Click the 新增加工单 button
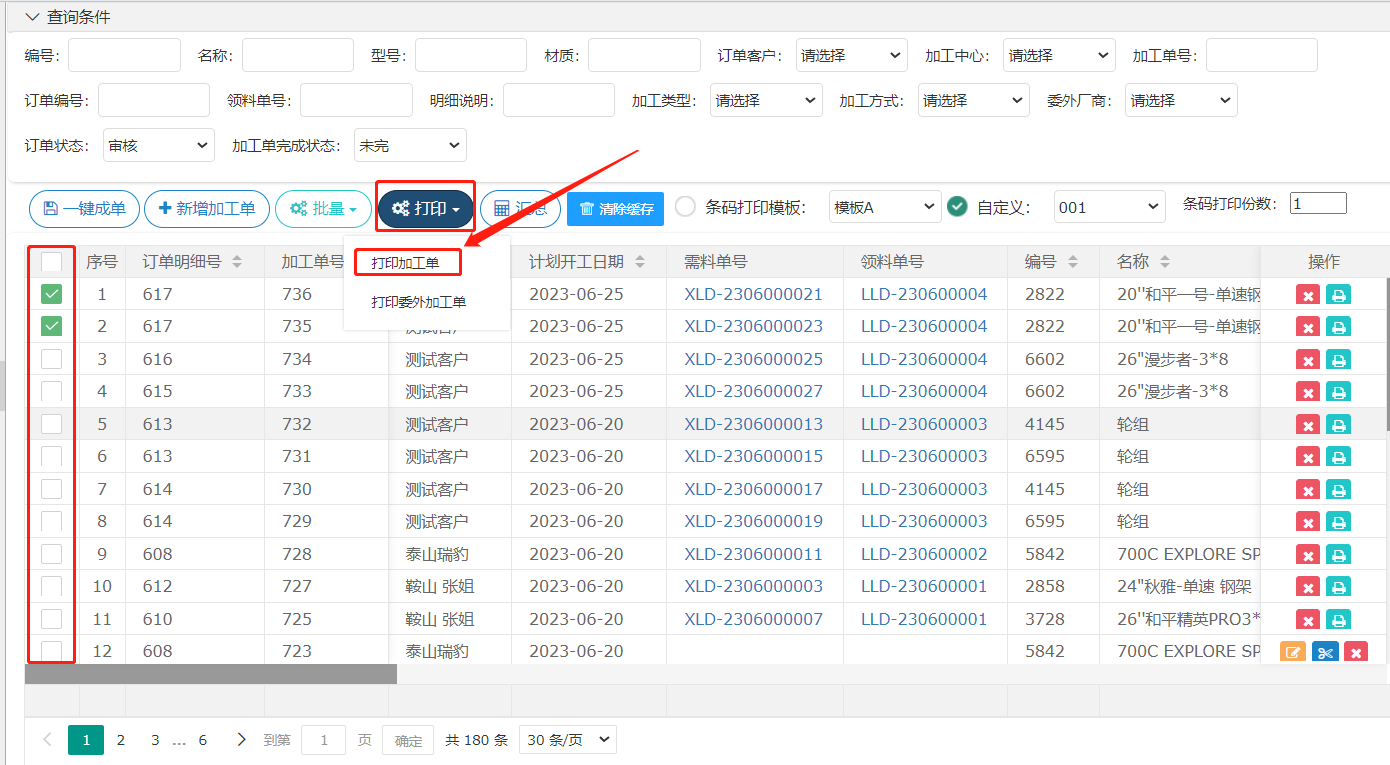Image resolution: width=1390 pixels, height=765 pixels. [207, 209]
